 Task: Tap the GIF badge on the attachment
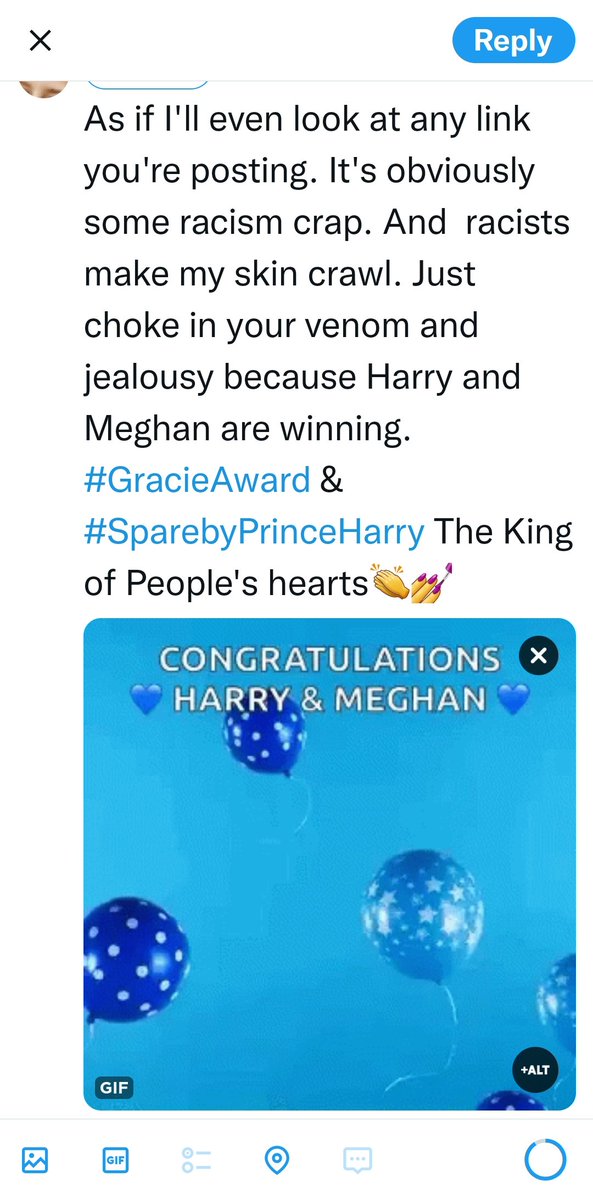click(x=114, y=1087)
